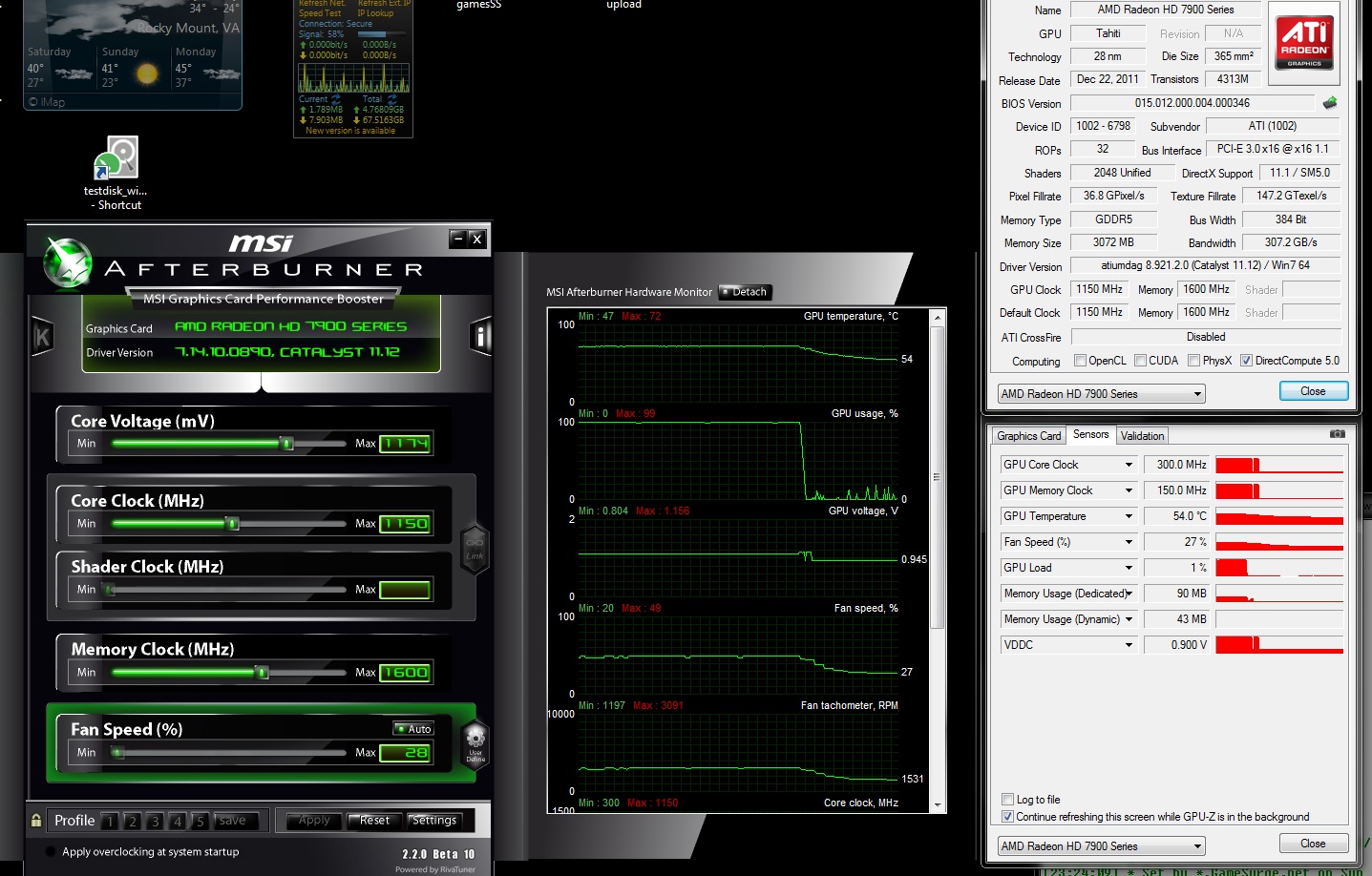The image size is (1372, 876).
Task: Click the sun icon in weather gadget
Action: pos(147,73)
